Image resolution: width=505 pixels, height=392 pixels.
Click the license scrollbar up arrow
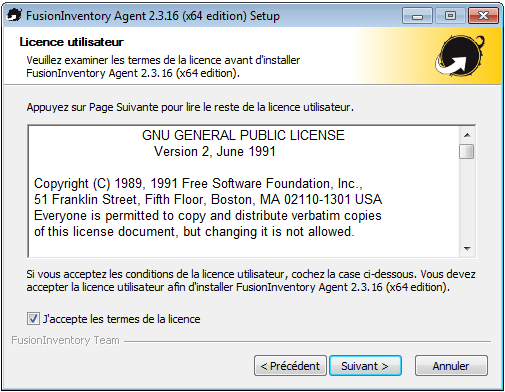467,135
